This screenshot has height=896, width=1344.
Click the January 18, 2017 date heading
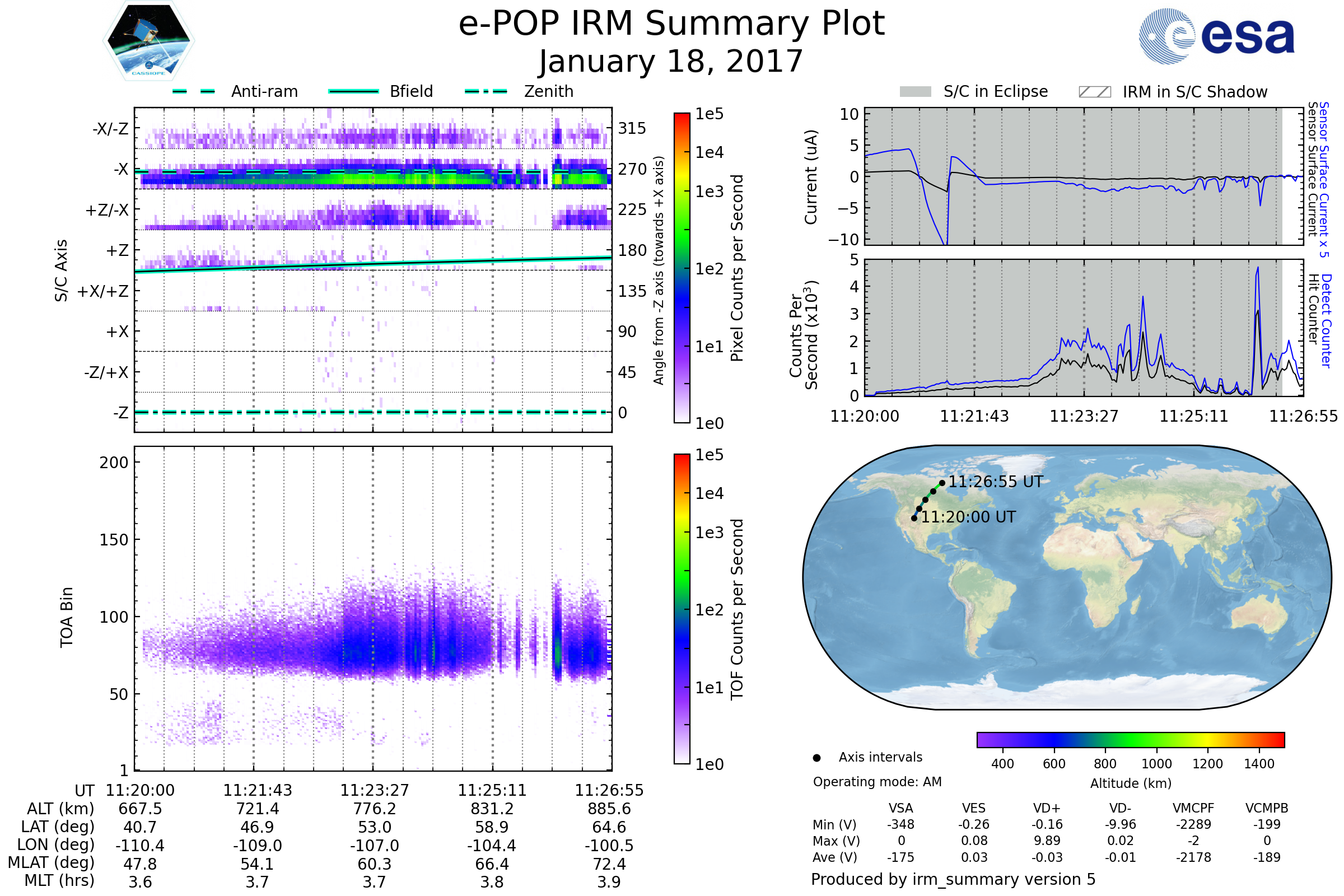[671, 61]
